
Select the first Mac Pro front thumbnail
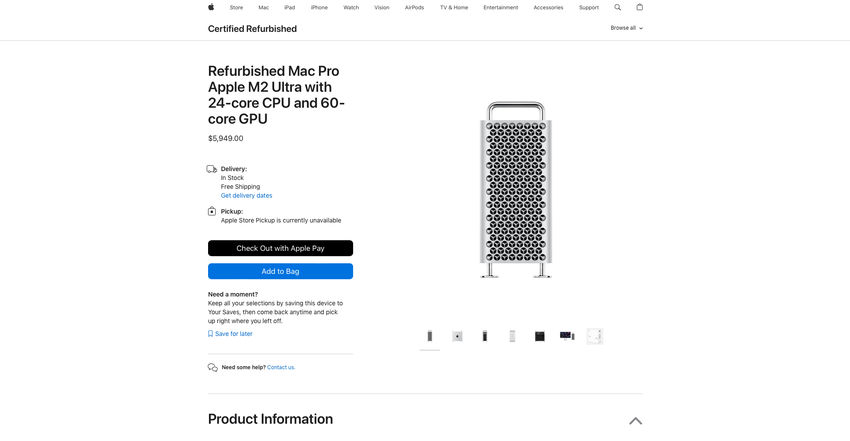430,336
